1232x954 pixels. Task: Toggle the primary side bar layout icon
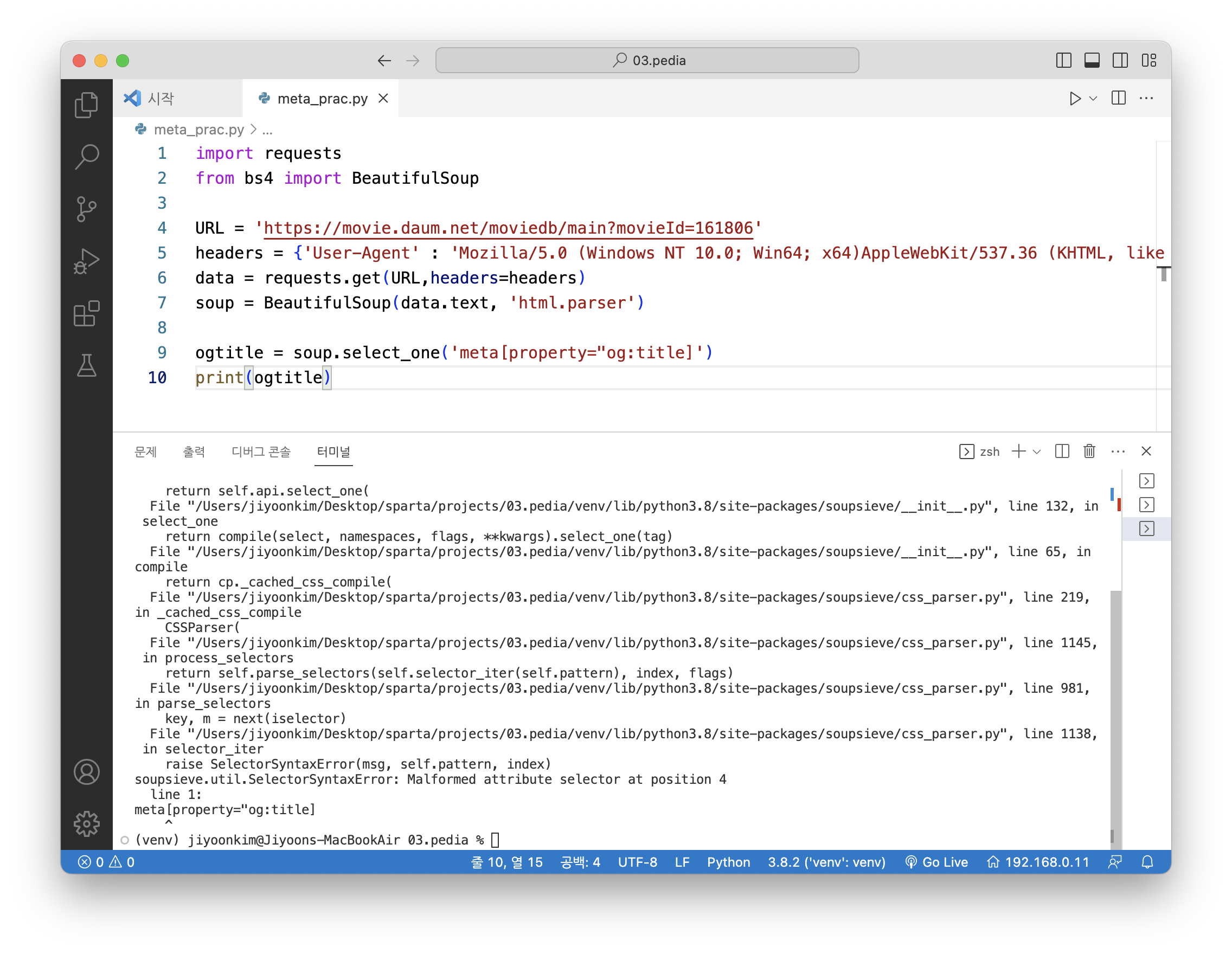[1063, 60]
